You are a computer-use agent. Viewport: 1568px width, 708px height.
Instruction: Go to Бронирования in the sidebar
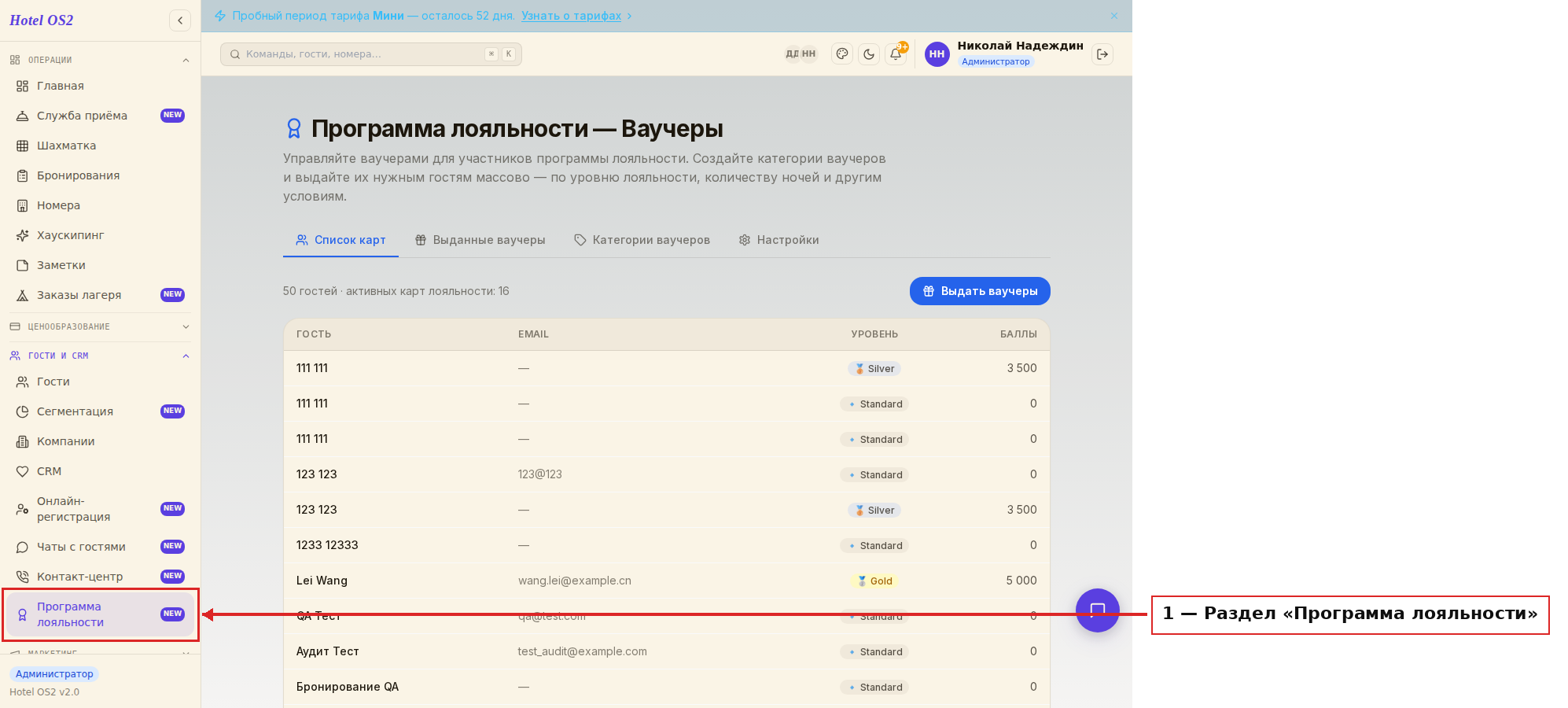click(x=100, y=175)
